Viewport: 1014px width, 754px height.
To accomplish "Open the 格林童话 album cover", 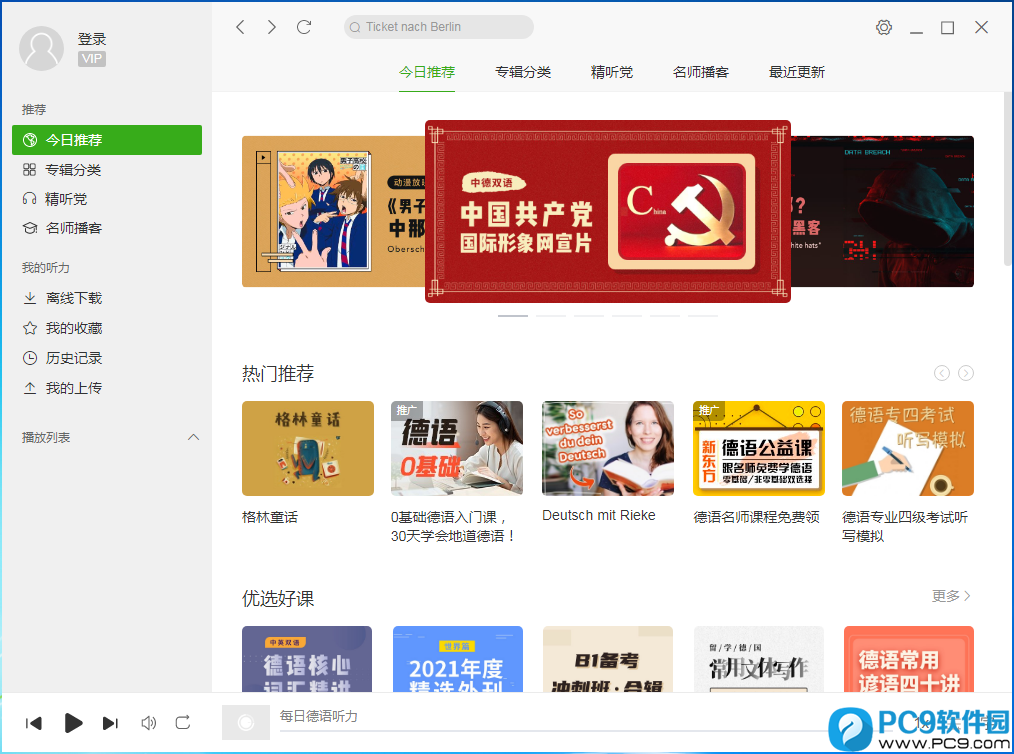I will [x=308, y=448].
